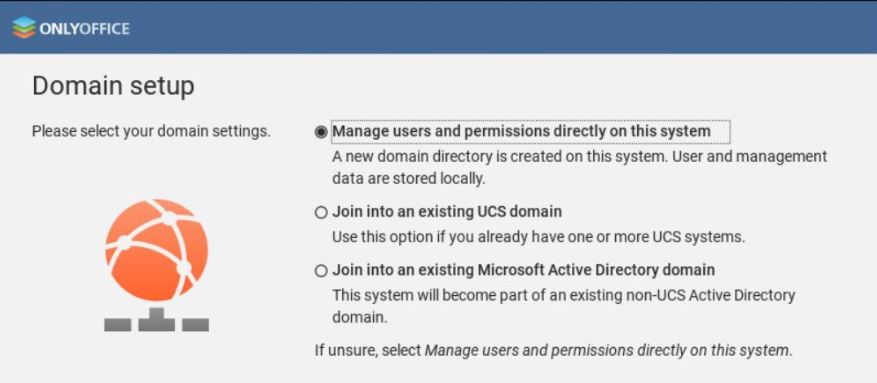Choose the Microsoft Active Directory domain radio button
Image resolution: width=877 pixels, height=383 pixels.
tap(321, 271)
